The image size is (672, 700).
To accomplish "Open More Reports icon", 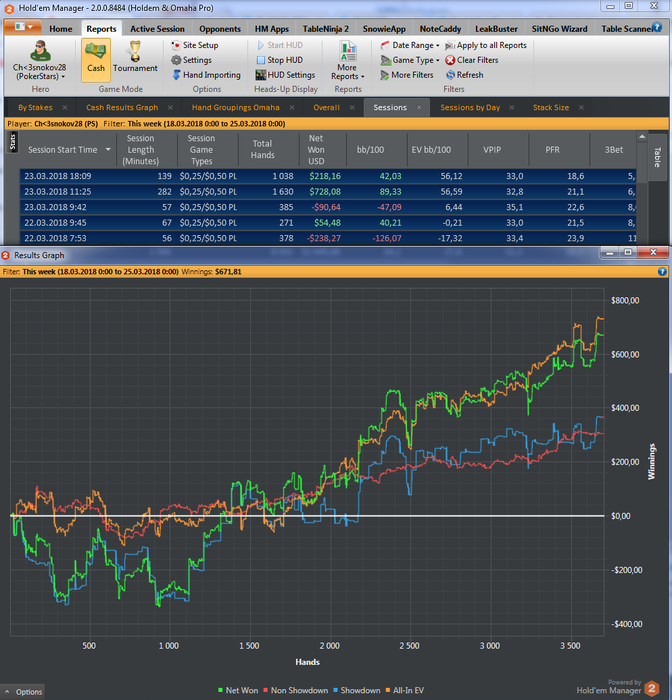I will pyautogui.click(x=347, y=51).
